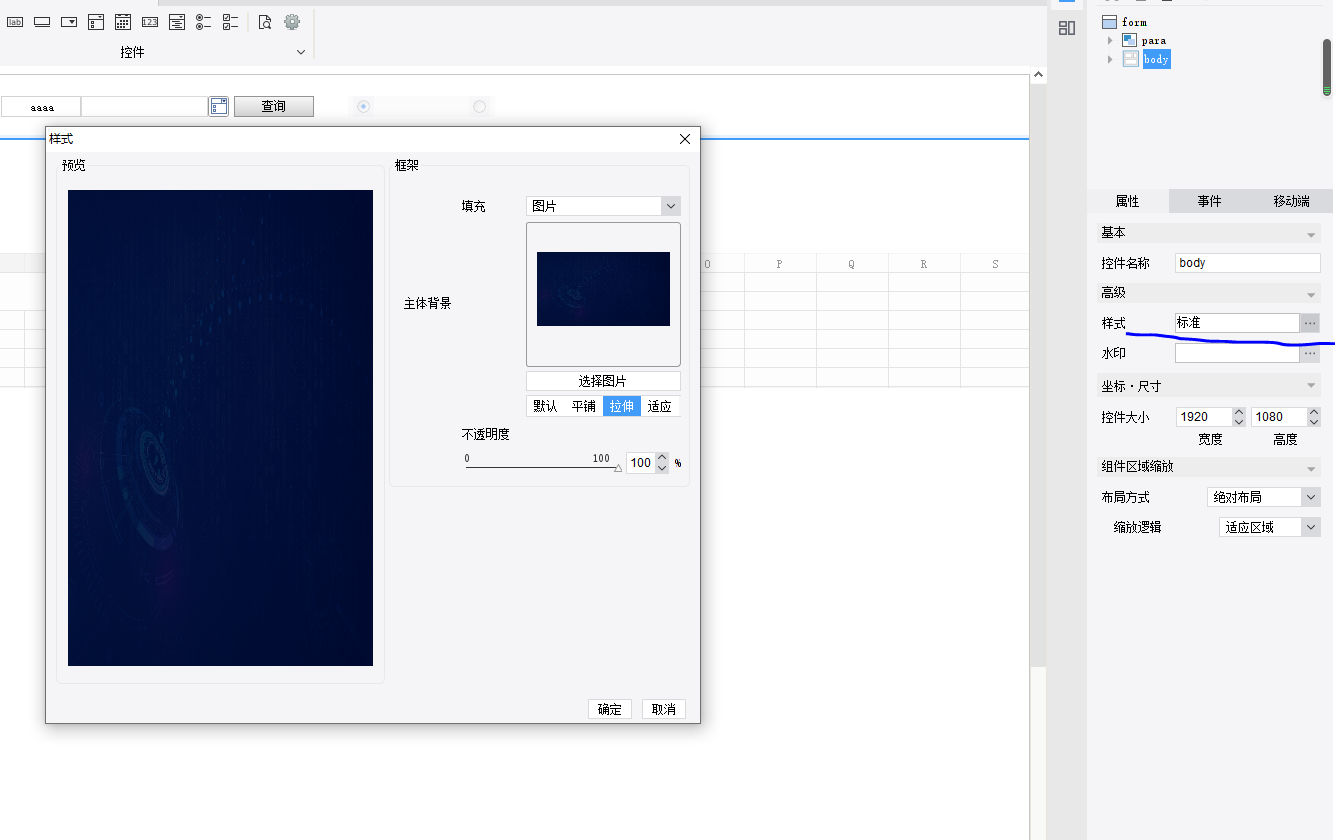Switch to the 事件 events tab
Screen dimensions: 1335x840
click(x=1210, y=201)
